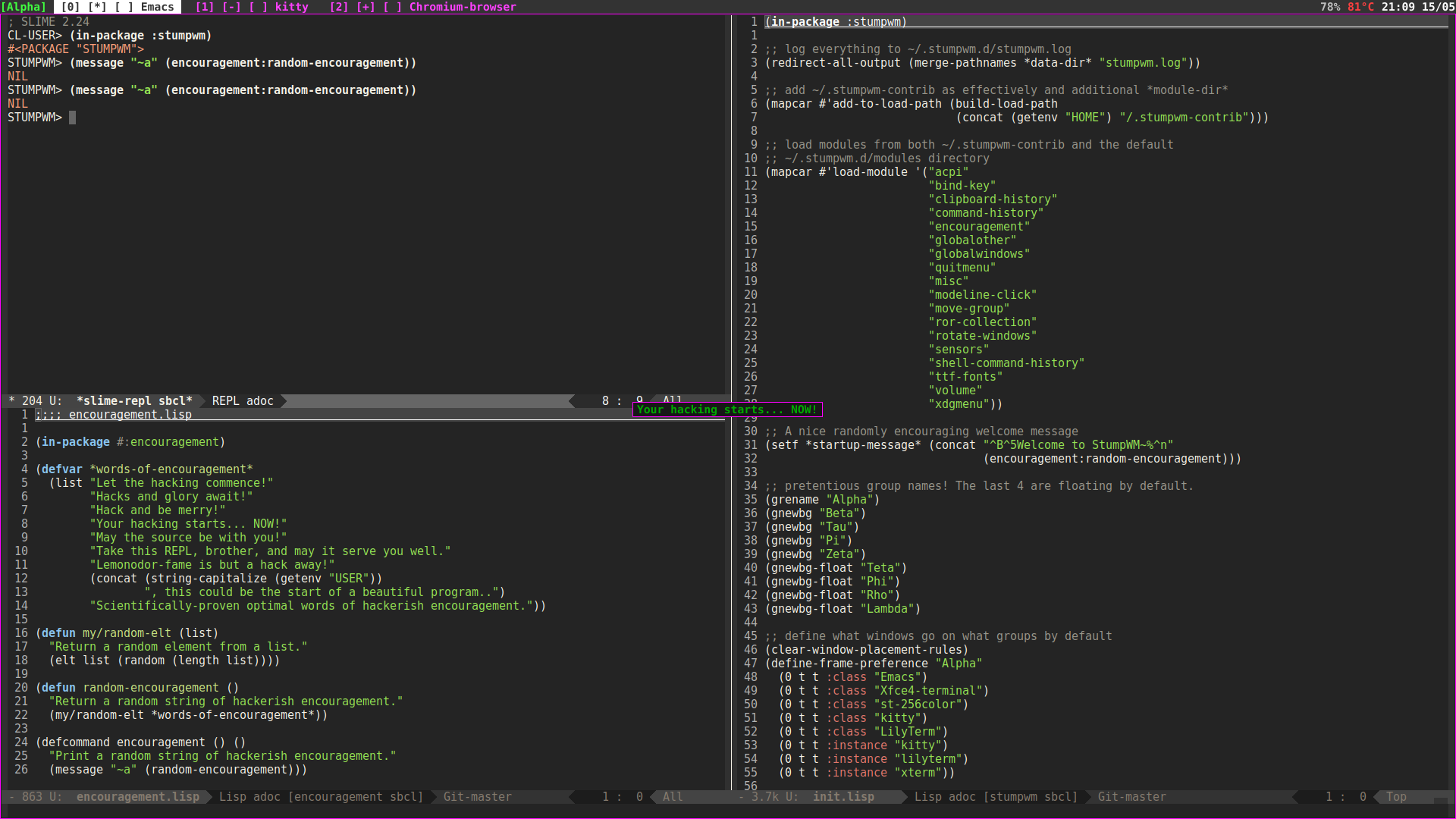Click Git-master indicator in init.lisp mode line

1131,796
